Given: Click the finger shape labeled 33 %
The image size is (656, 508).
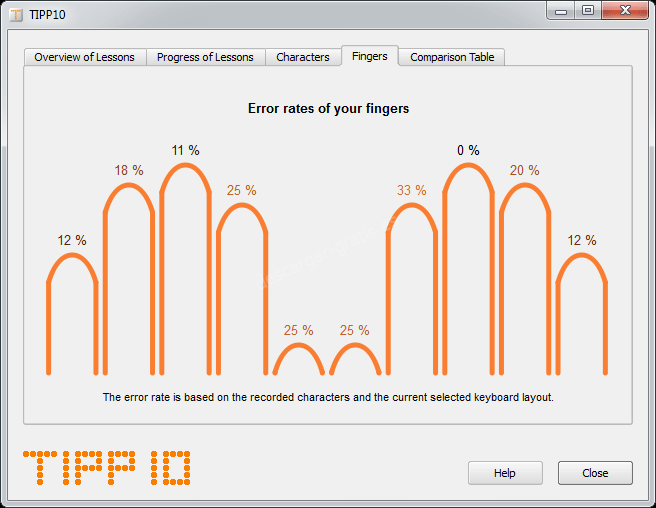Looking at the screenshot, I should coord(411,290).
